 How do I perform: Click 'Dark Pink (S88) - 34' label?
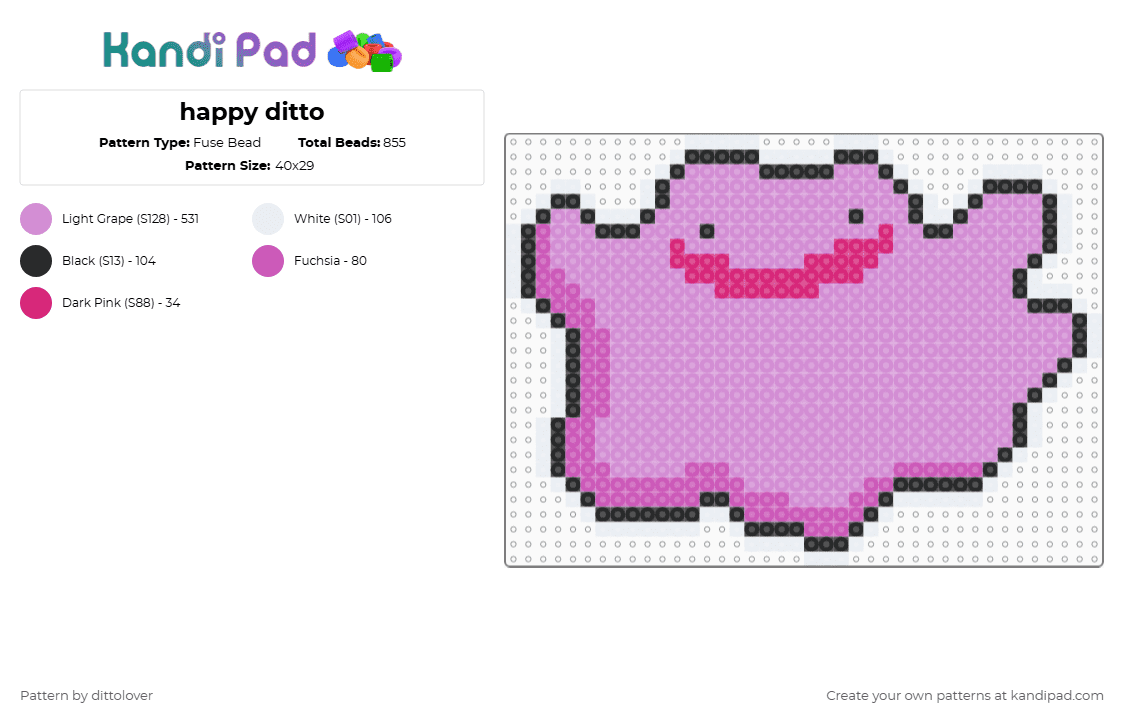coord(121,303)
